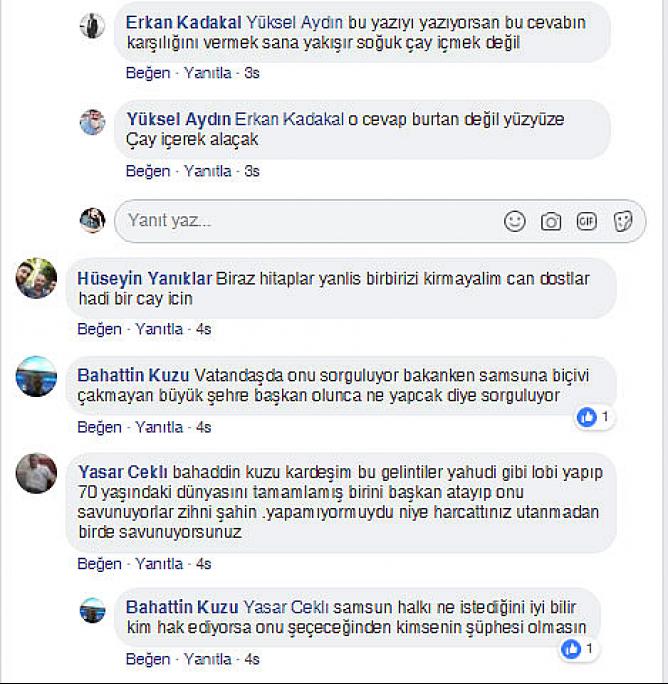Image resolution: width=668 pixels, height=684 pixels.
Task: Attach a photo using camera icon
Action: click(x=551, y=222)
